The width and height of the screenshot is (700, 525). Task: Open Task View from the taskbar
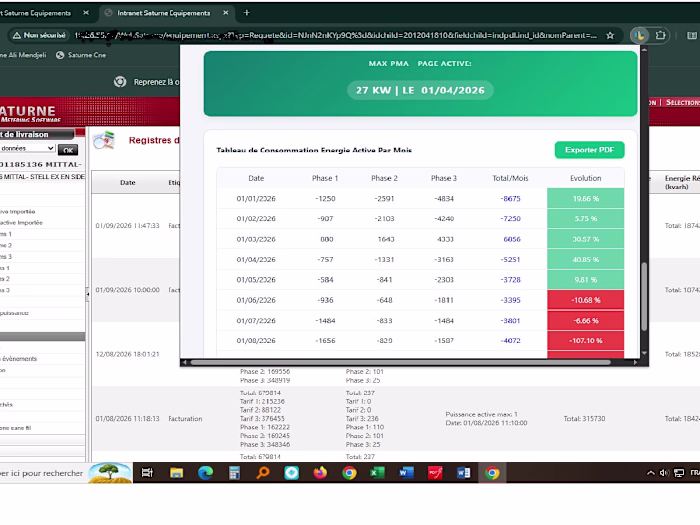click(147, 473)
